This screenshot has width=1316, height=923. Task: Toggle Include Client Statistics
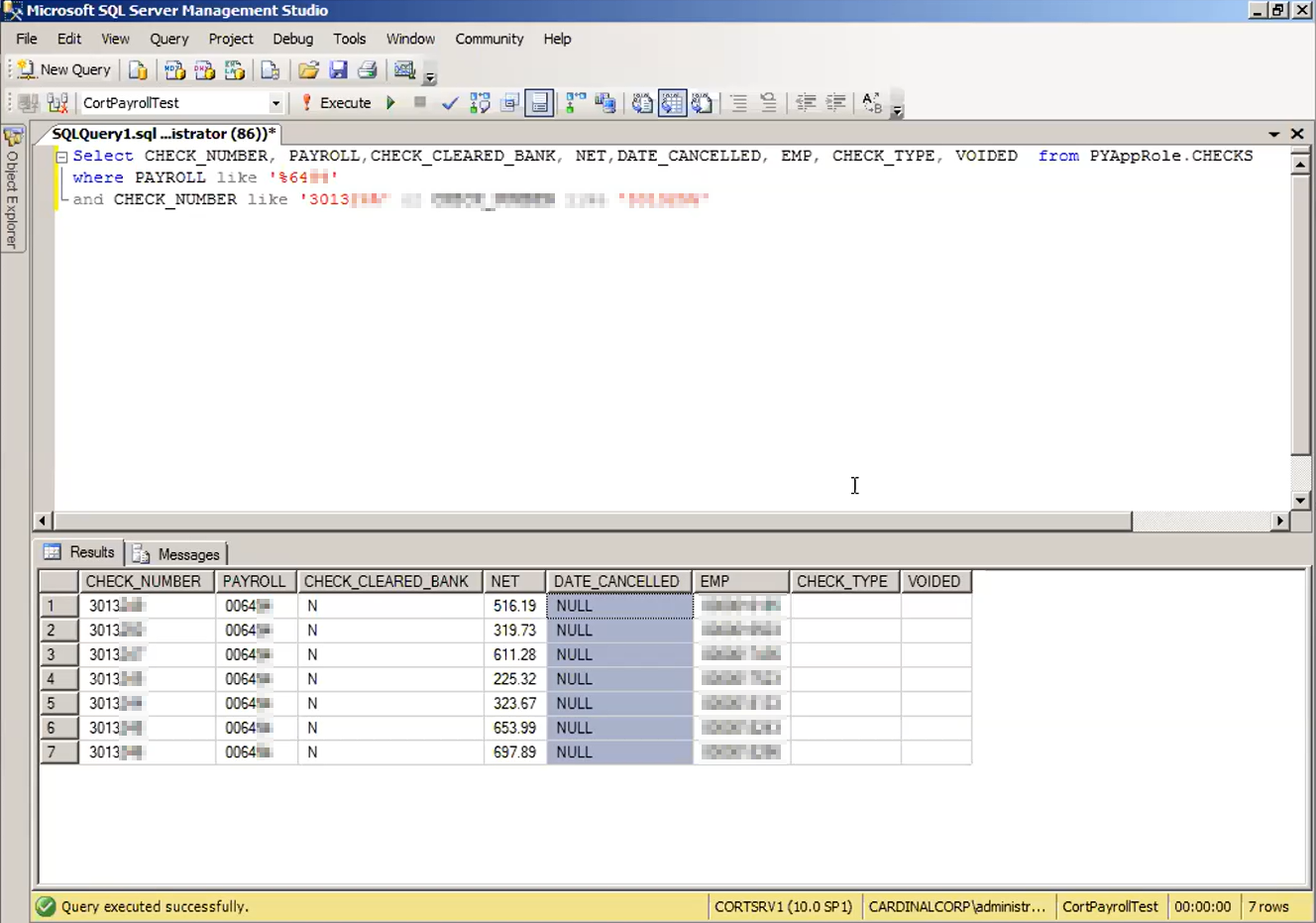(604, 103)
